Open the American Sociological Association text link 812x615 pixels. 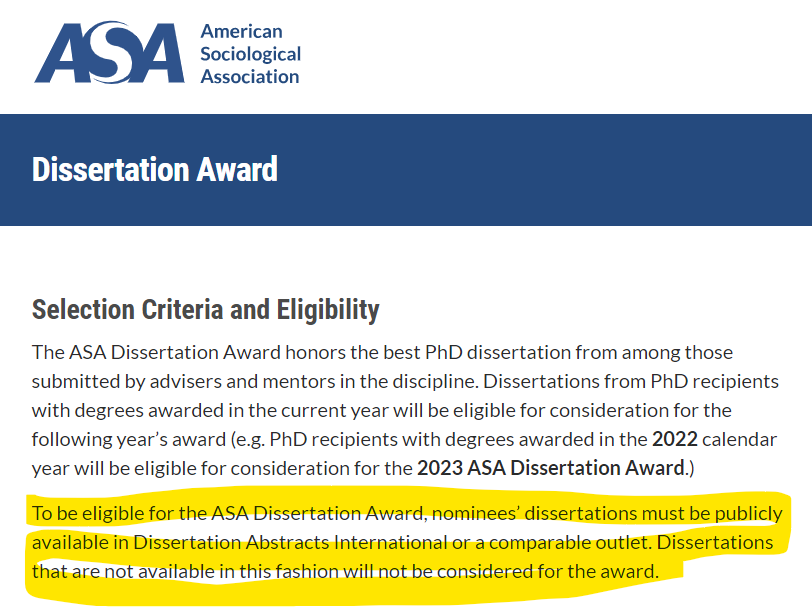tap(251, 54)
